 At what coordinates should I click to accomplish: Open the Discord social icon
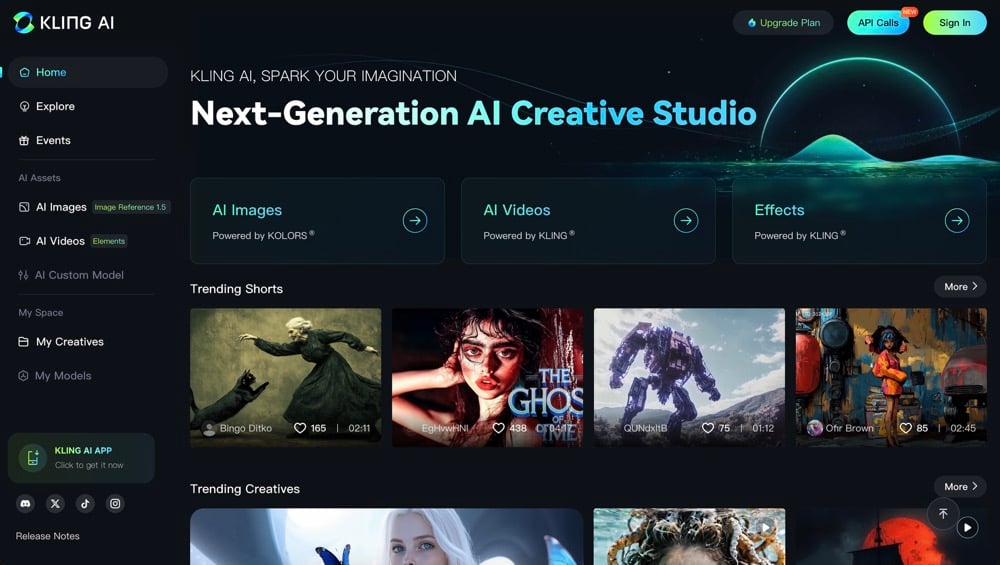26,504
